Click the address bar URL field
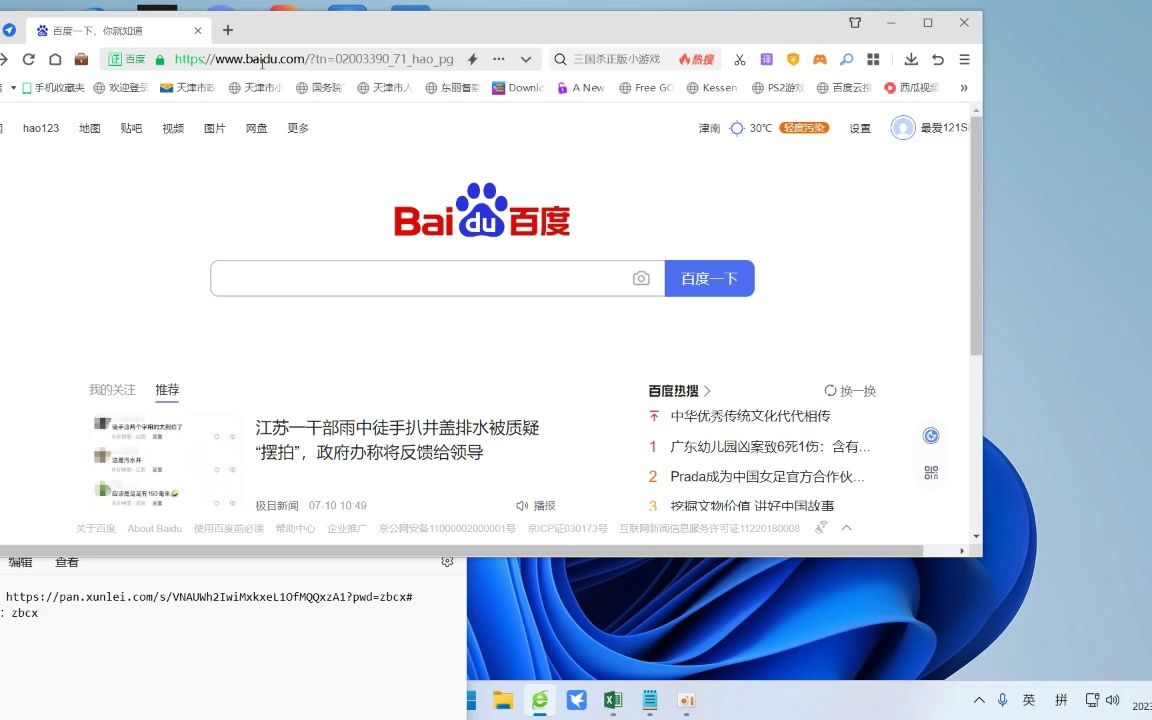 pos(314,60)
